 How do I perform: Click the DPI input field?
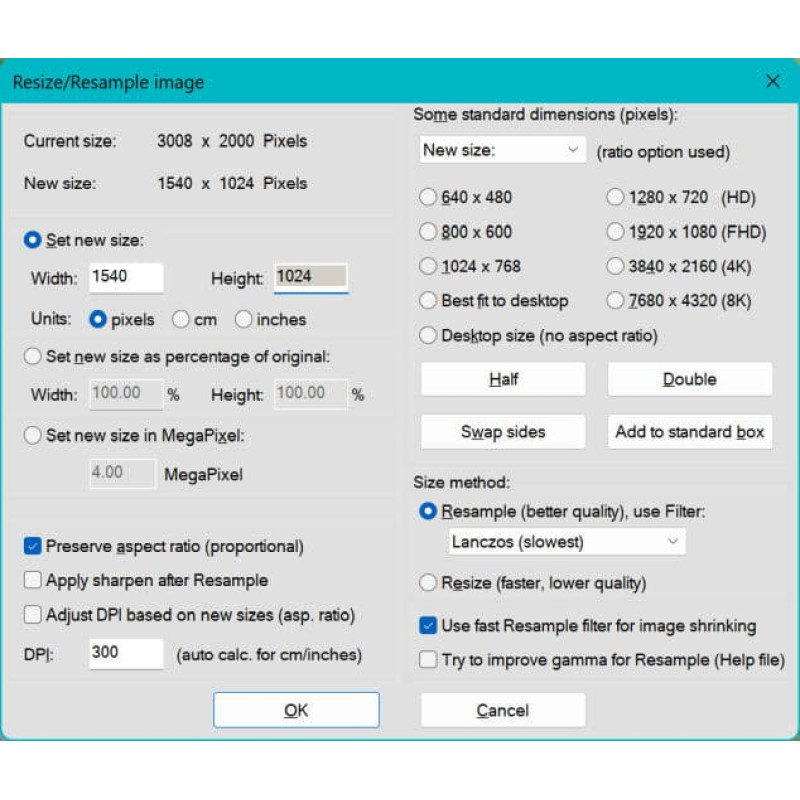pos(127,654)
